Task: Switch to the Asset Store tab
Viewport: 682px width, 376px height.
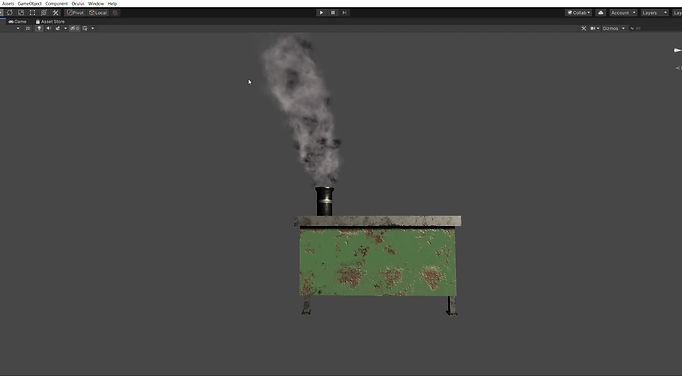Action: (50, 21)
